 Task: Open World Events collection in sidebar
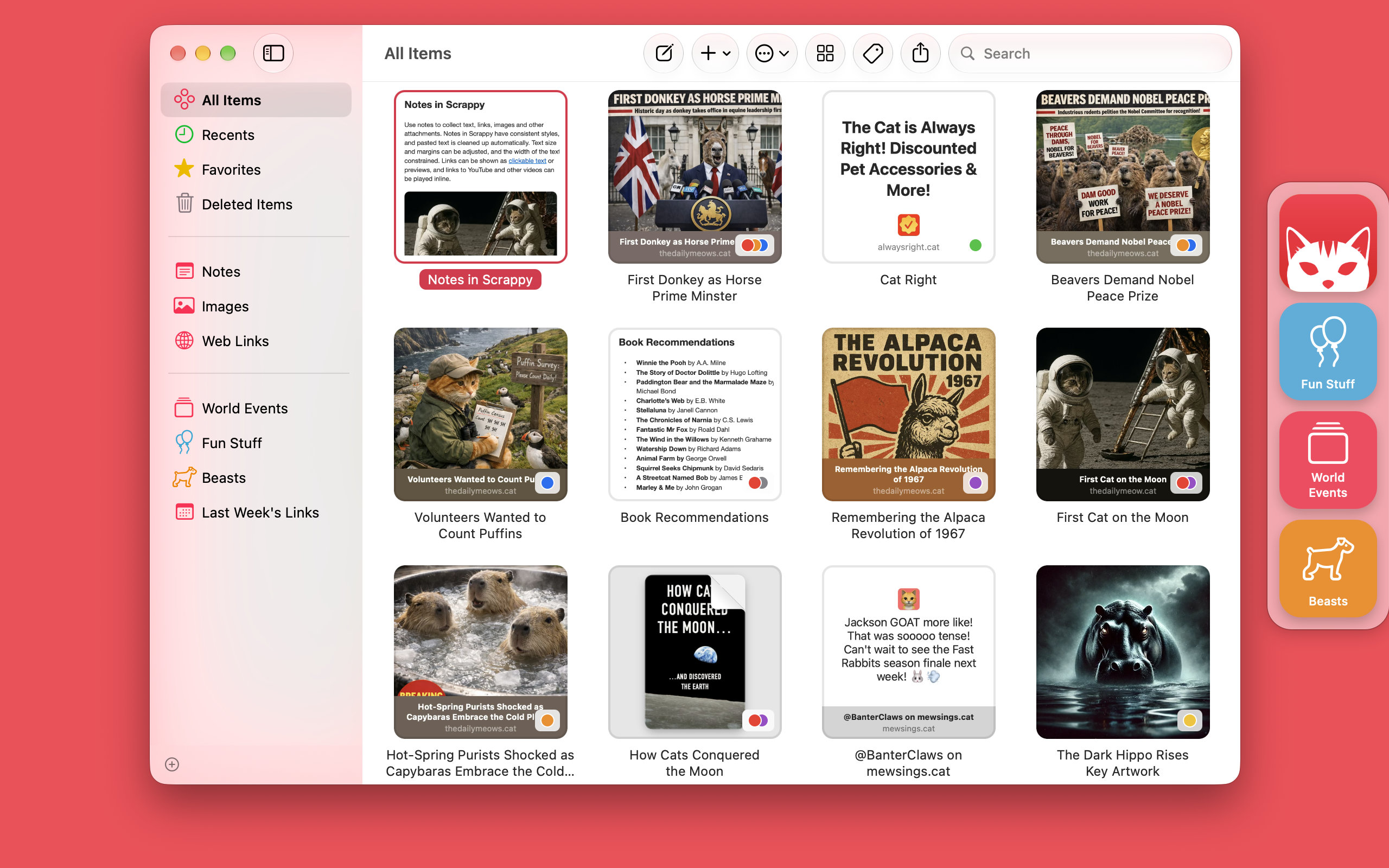coord(256,408)
